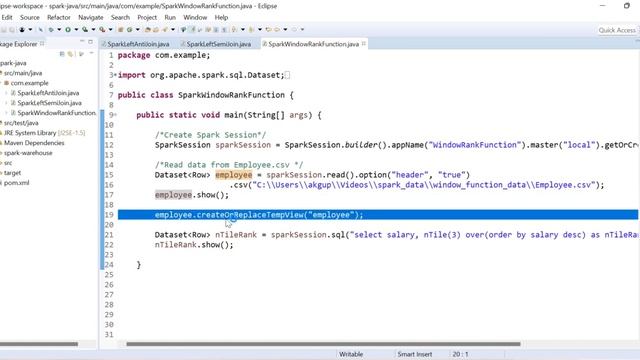Open the Search menu
640x360 pixels.
[120, 18]
